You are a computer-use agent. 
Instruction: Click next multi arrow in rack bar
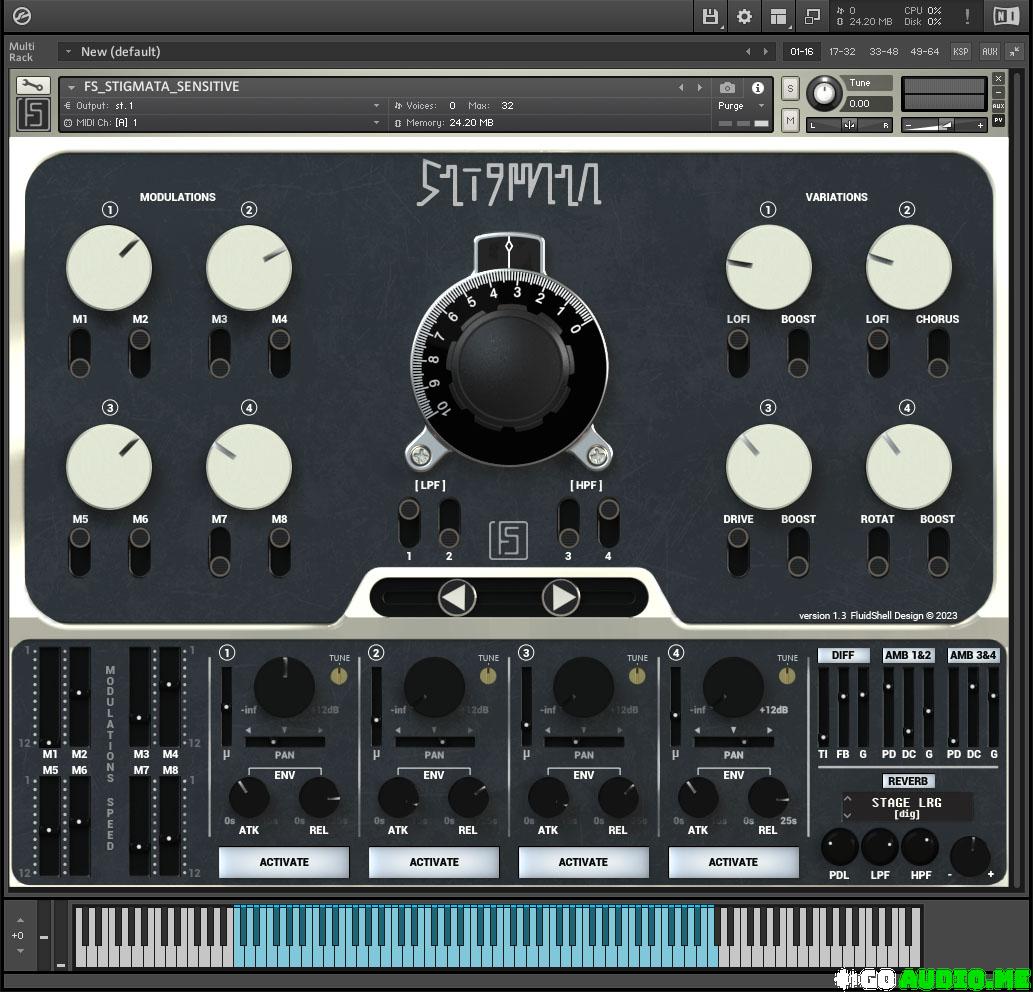coord(765,51)
